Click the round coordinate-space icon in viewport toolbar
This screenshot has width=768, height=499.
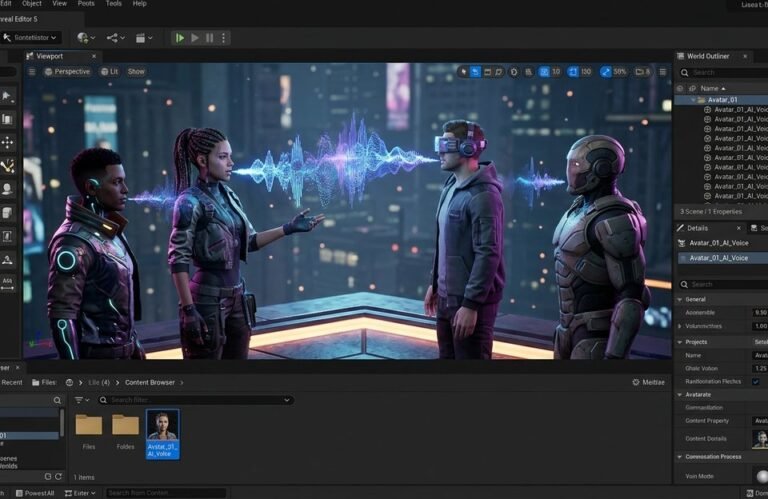tap(514, 72)
